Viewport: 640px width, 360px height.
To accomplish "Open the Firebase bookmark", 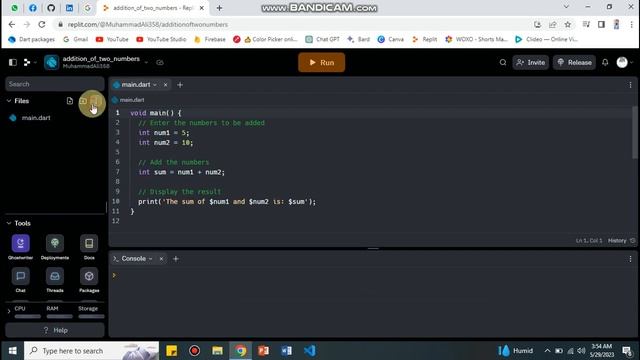I will point(210,39).
